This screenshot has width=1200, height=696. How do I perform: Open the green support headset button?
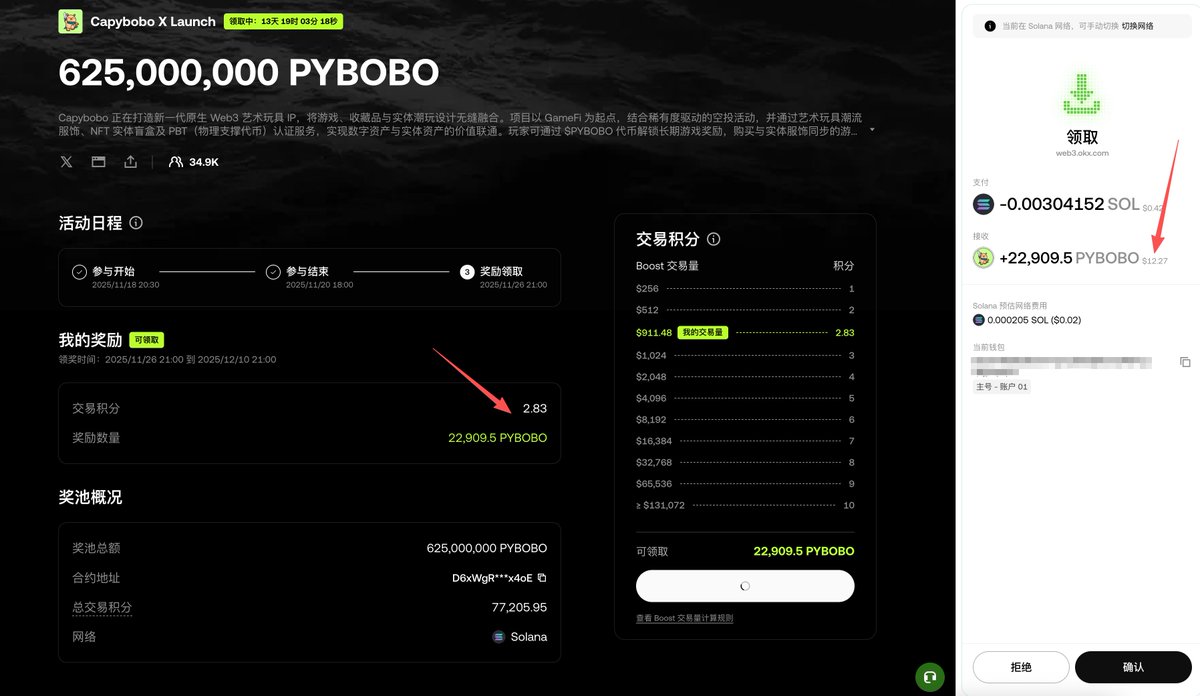tap(930, 677)
